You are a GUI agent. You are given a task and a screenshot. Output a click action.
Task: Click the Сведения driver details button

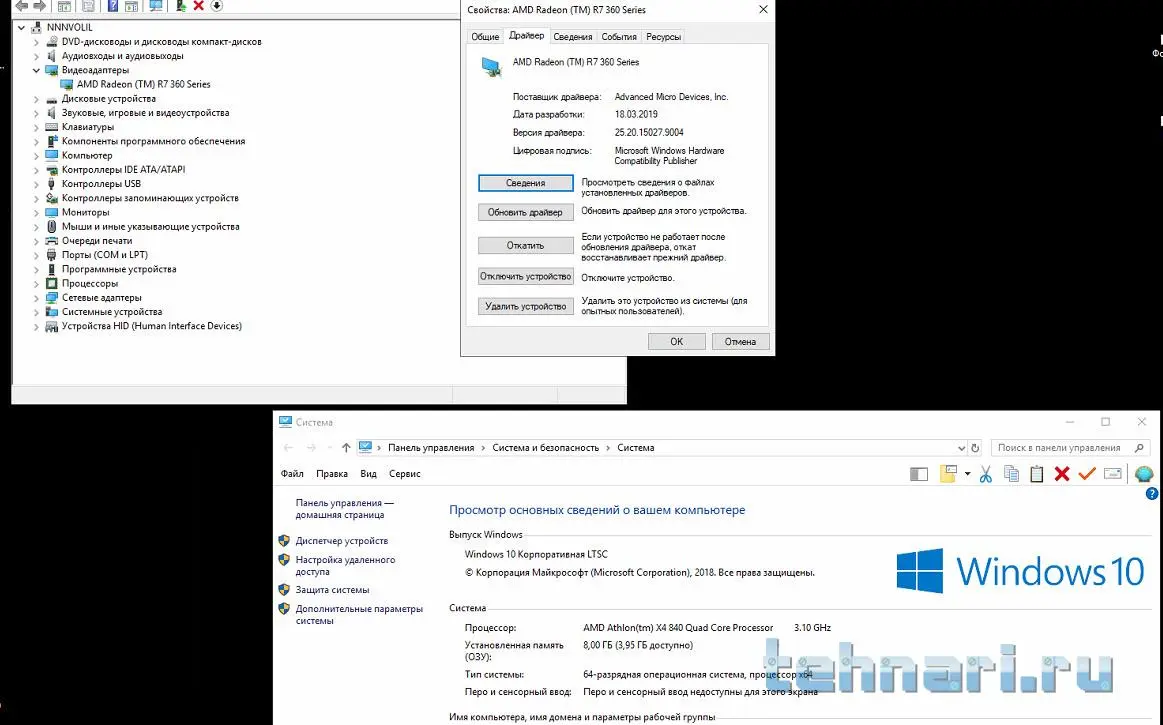coord(526,183)
